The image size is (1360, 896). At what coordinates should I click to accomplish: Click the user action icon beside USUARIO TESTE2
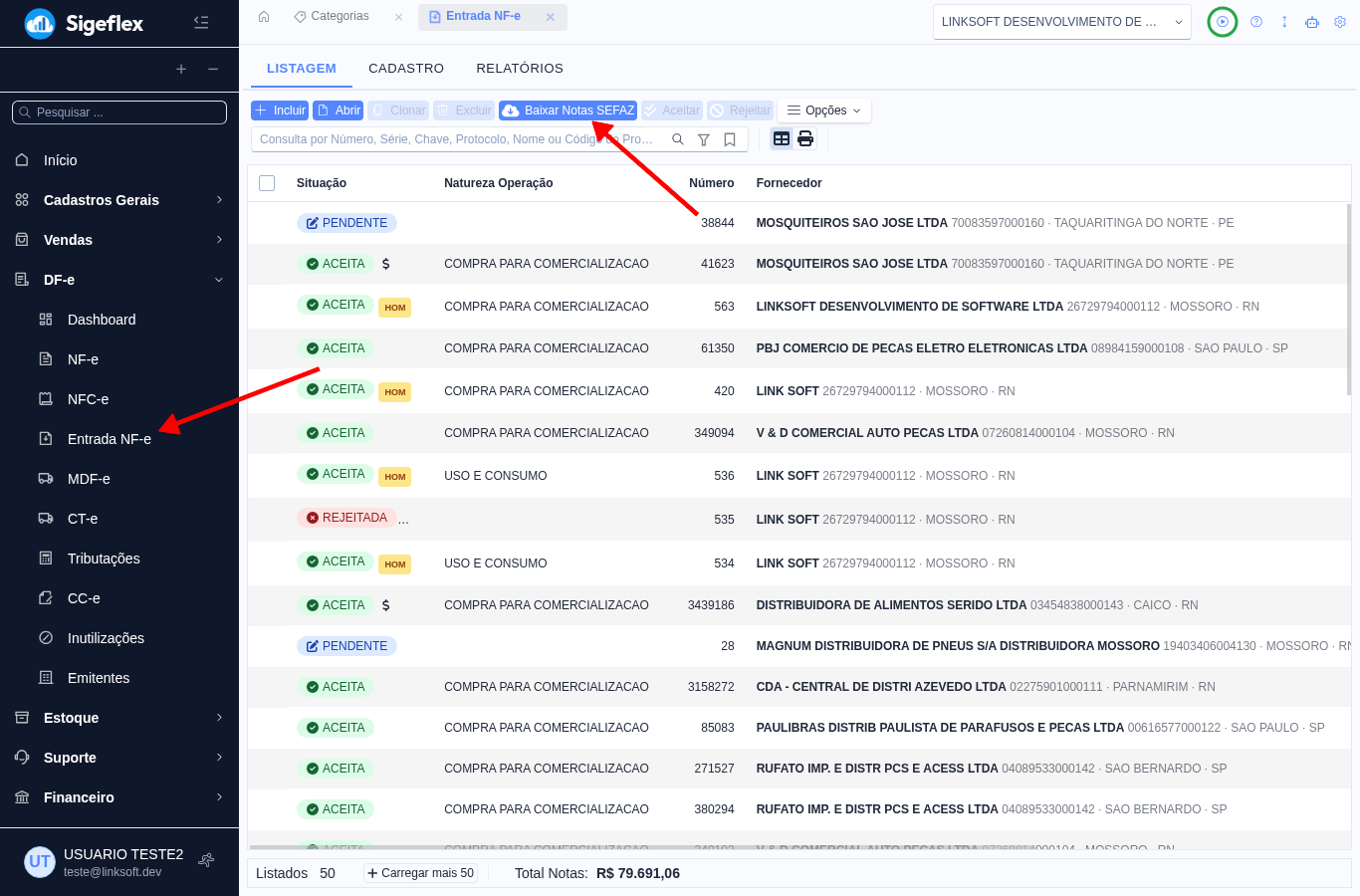(x=206, y=860)
